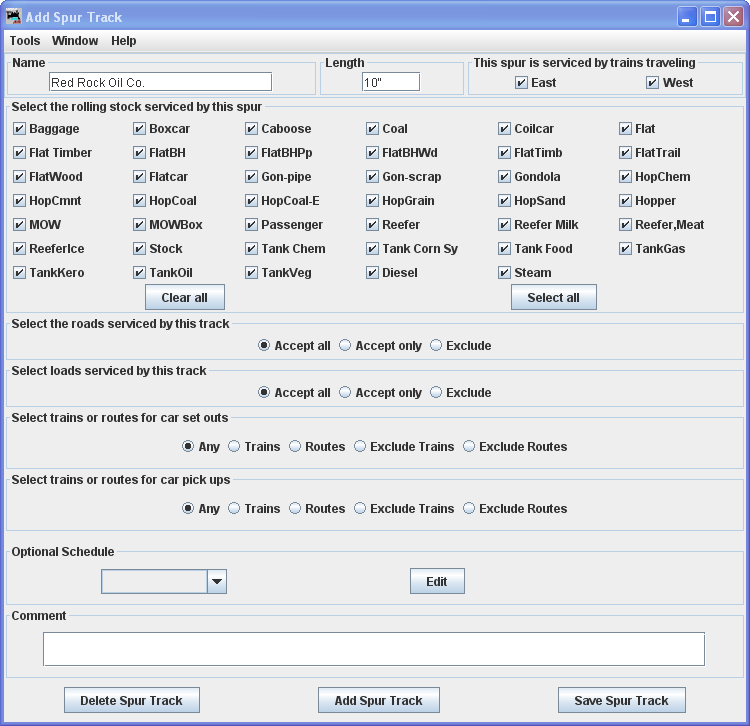This screenshot has height=726, width=750.
Task: Choose Exclude Routes for car set outs
Action: coord(469,447)
